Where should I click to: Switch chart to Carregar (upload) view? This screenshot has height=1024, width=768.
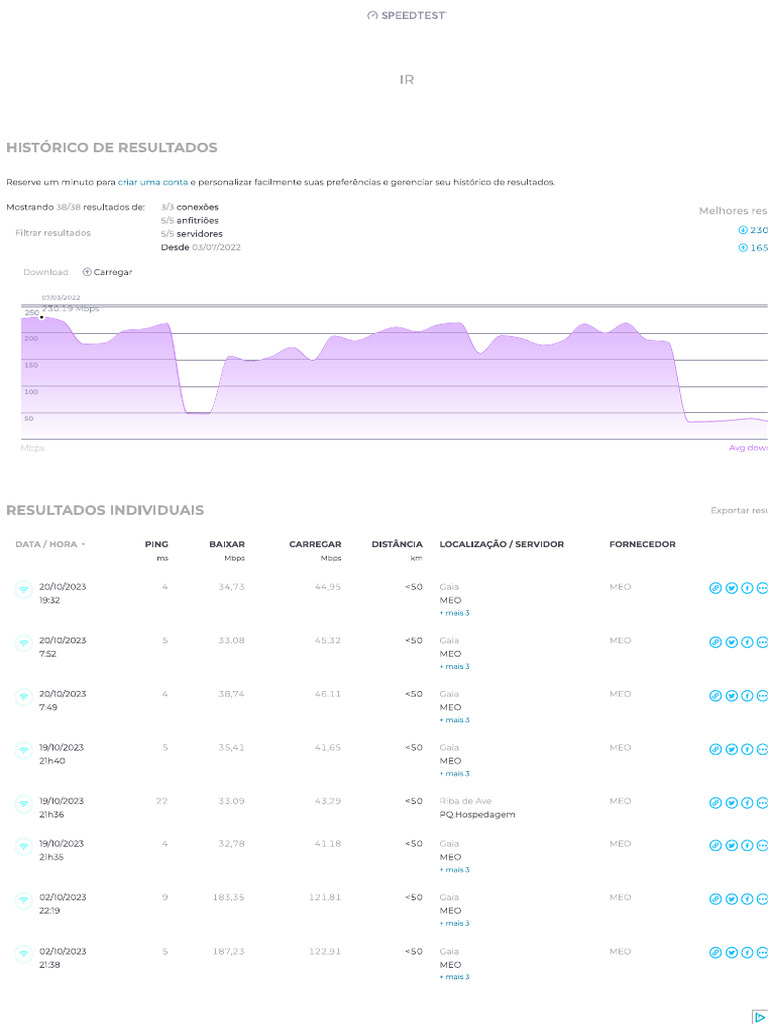[x=107, y=272]
